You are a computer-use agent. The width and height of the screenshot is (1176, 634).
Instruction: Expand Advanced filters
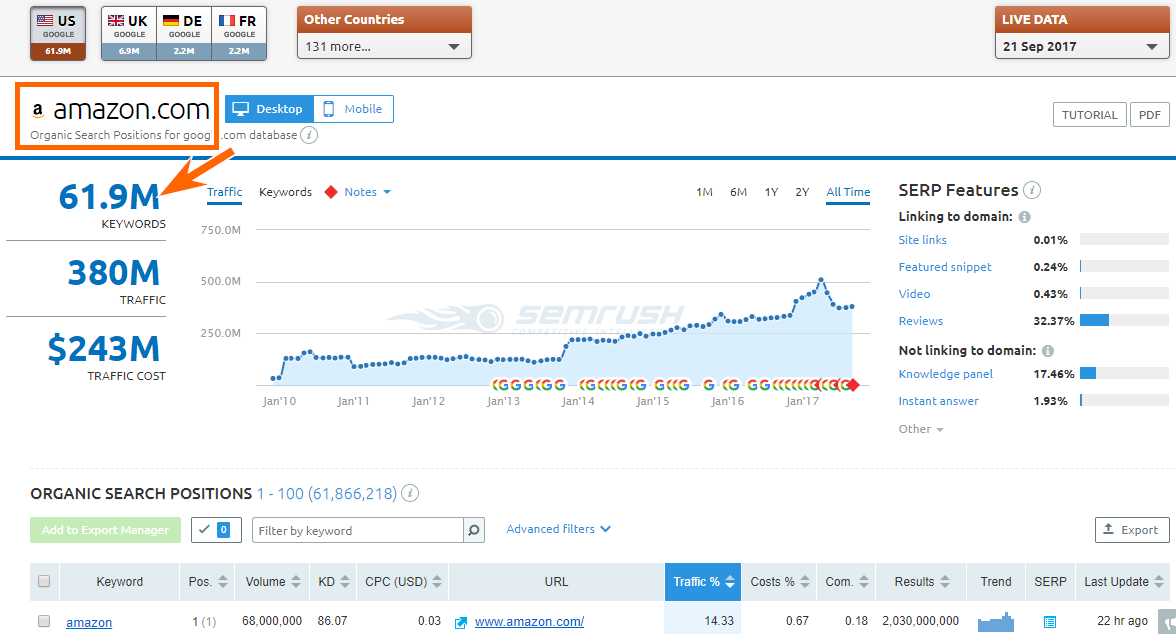click(558, 529)
